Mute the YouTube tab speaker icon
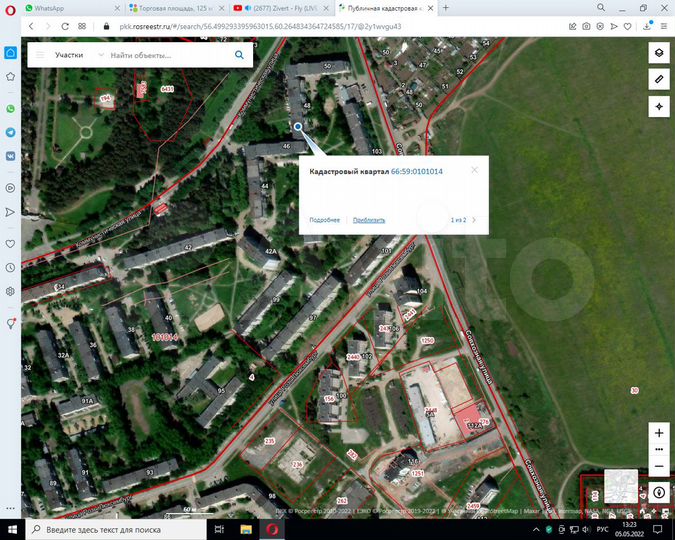Screen dimensions: 675x540 click(x=248, y=8)
